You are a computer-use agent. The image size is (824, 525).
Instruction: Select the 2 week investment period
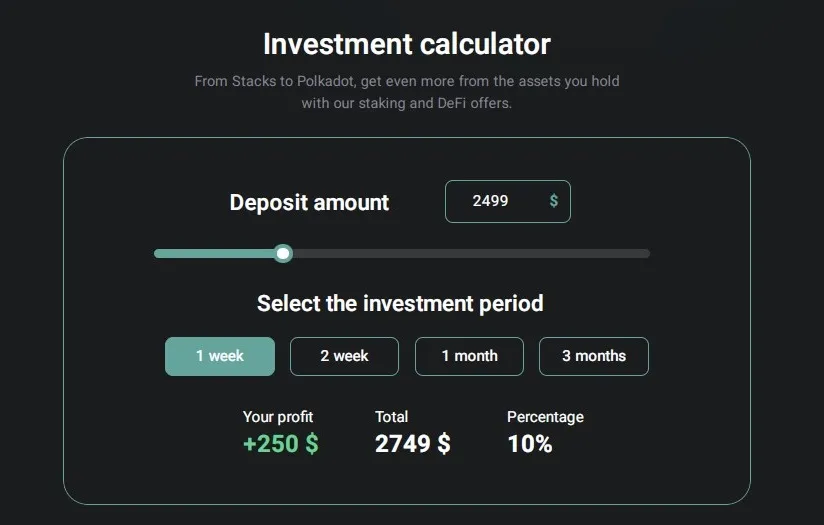344,356
